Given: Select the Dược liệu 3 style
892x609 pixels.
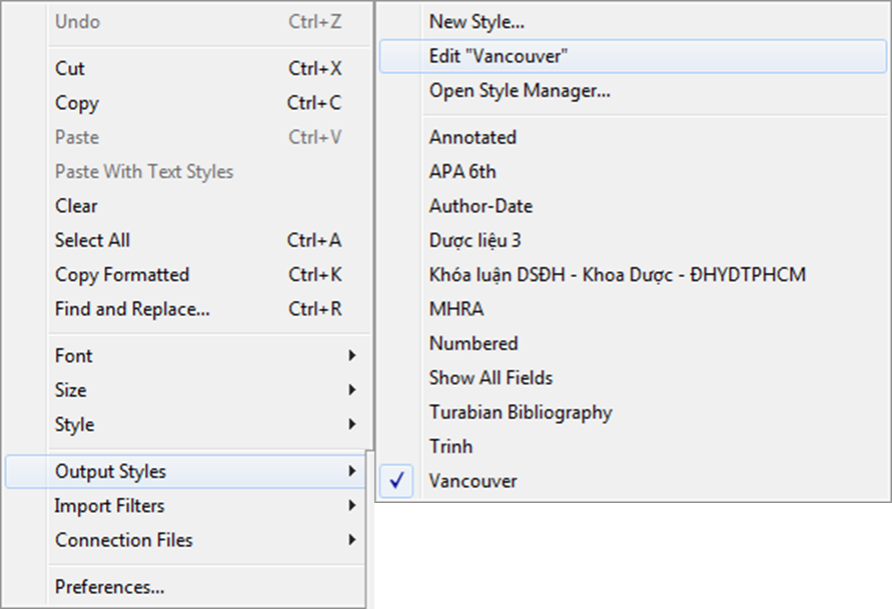Looking at the screenshot, I should [633, 240].
